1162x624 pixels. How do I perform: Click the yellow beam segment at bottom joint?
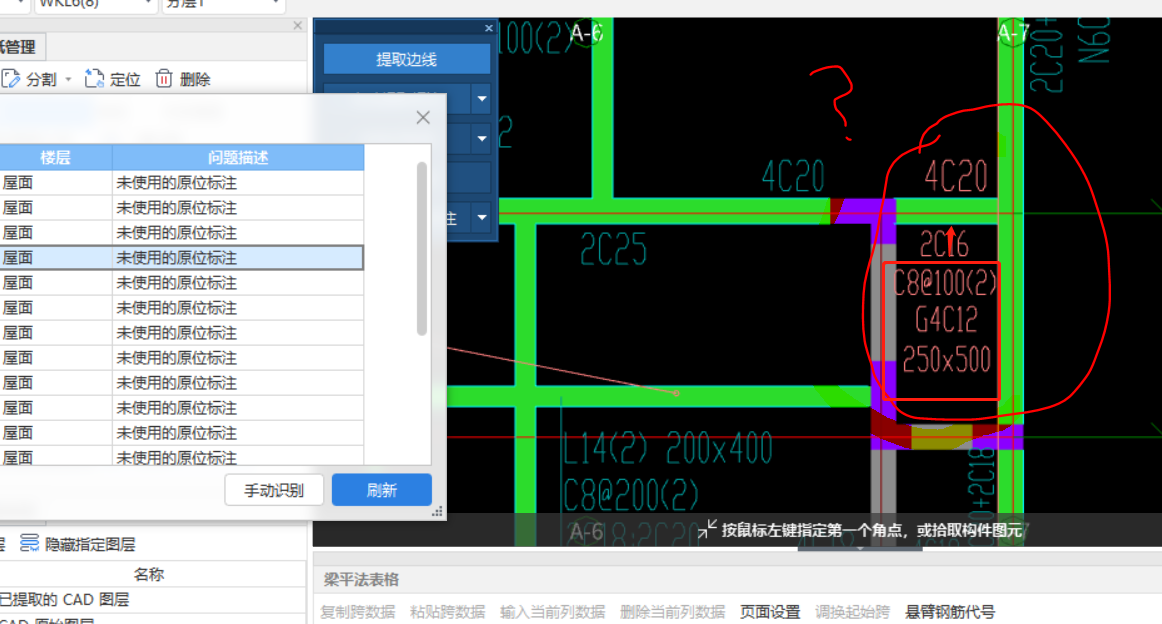point(941,437)
